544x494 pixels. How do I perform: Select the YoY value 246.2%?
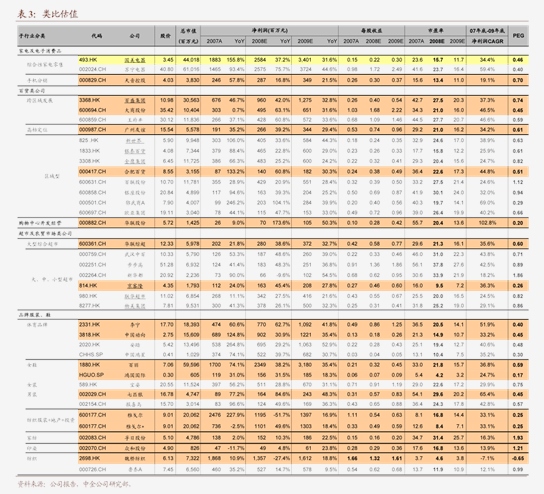[236, 202]
